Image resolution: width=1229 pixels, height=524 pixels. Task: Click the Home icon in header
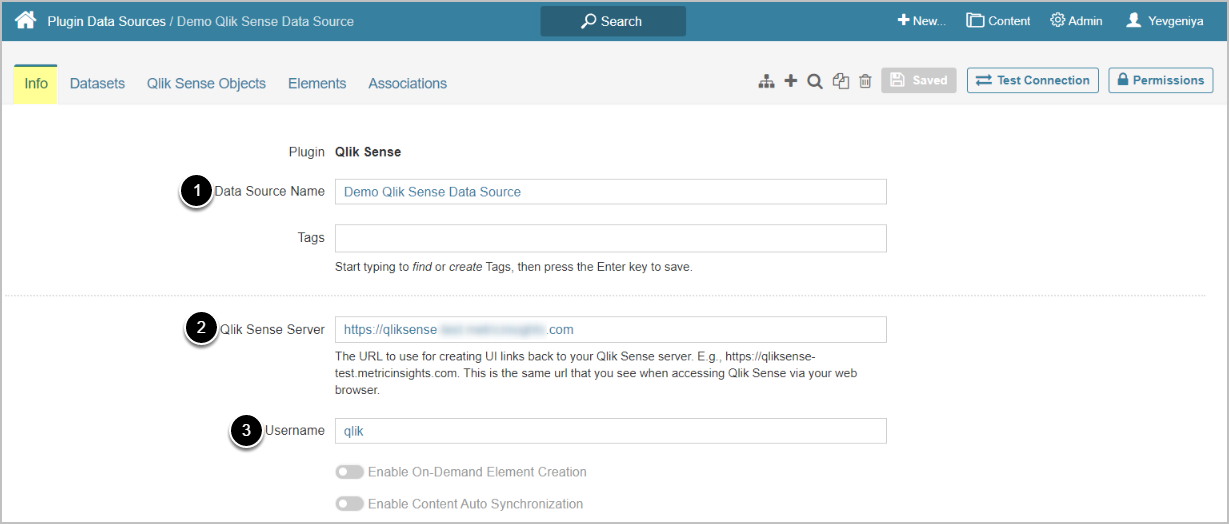25,20
